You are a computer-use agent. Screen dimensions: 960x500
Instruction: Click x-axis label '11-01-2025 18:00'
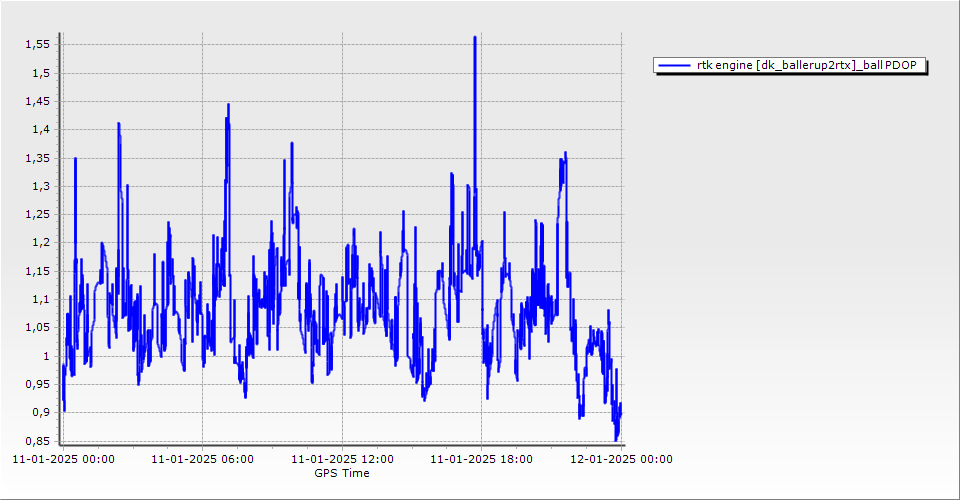481,459
